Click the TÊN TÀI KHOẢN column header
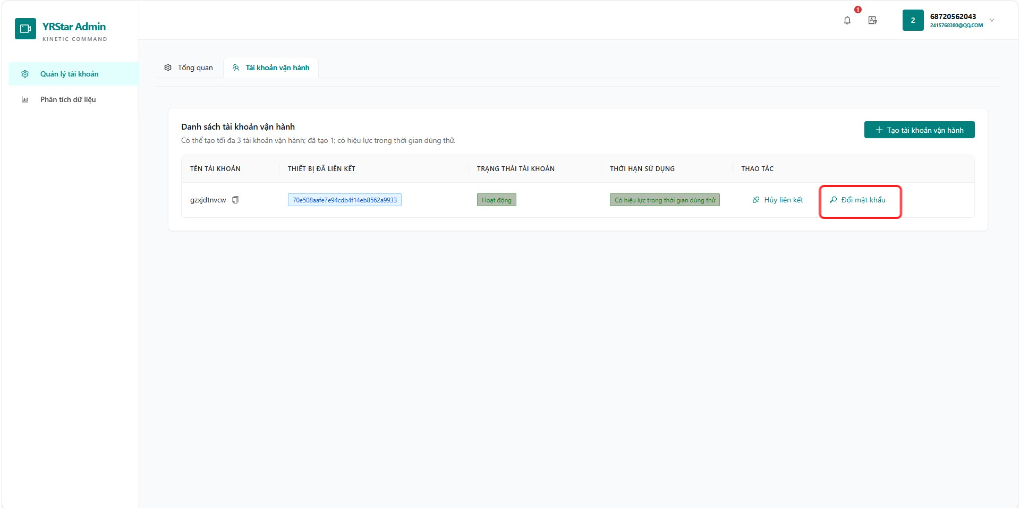This screenshot has height=508, width=1020. pos(215,169)
